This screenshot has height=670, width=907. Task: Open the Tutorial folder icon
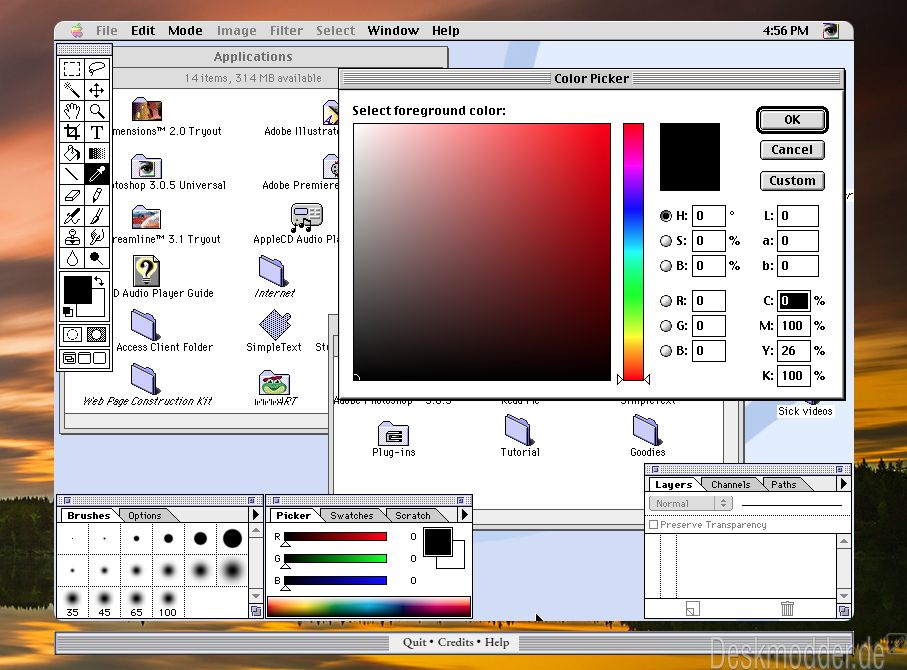pos(519,436)
